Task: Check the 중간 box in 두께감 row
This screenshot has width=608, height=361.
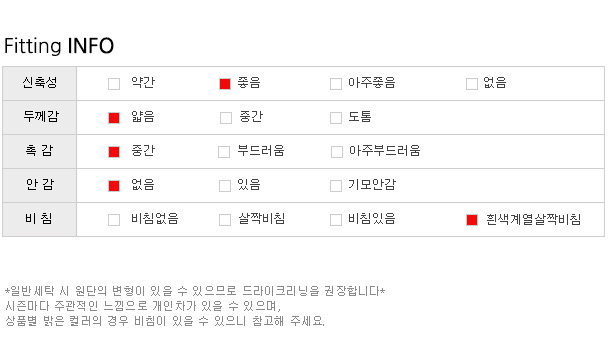Action: coord(226,118)
